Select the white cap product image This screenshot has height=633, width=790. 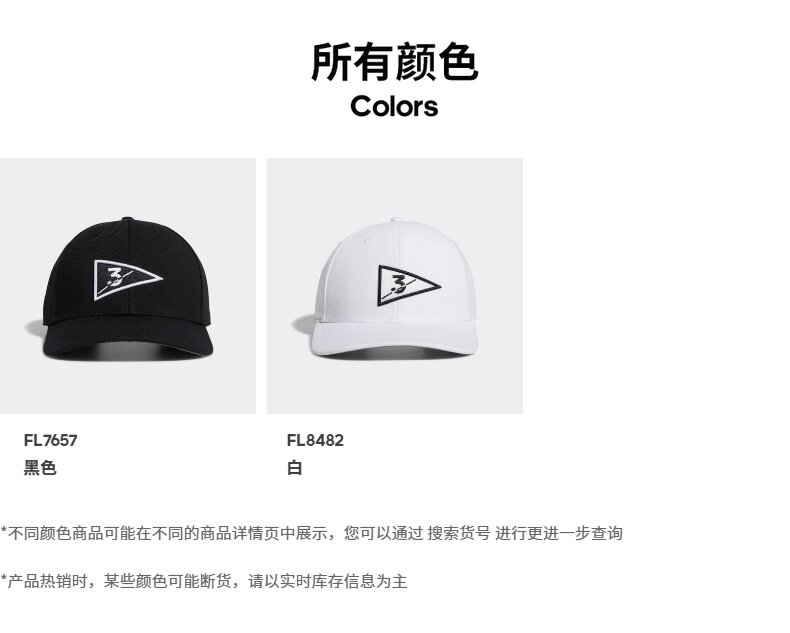tap(395, 286)
